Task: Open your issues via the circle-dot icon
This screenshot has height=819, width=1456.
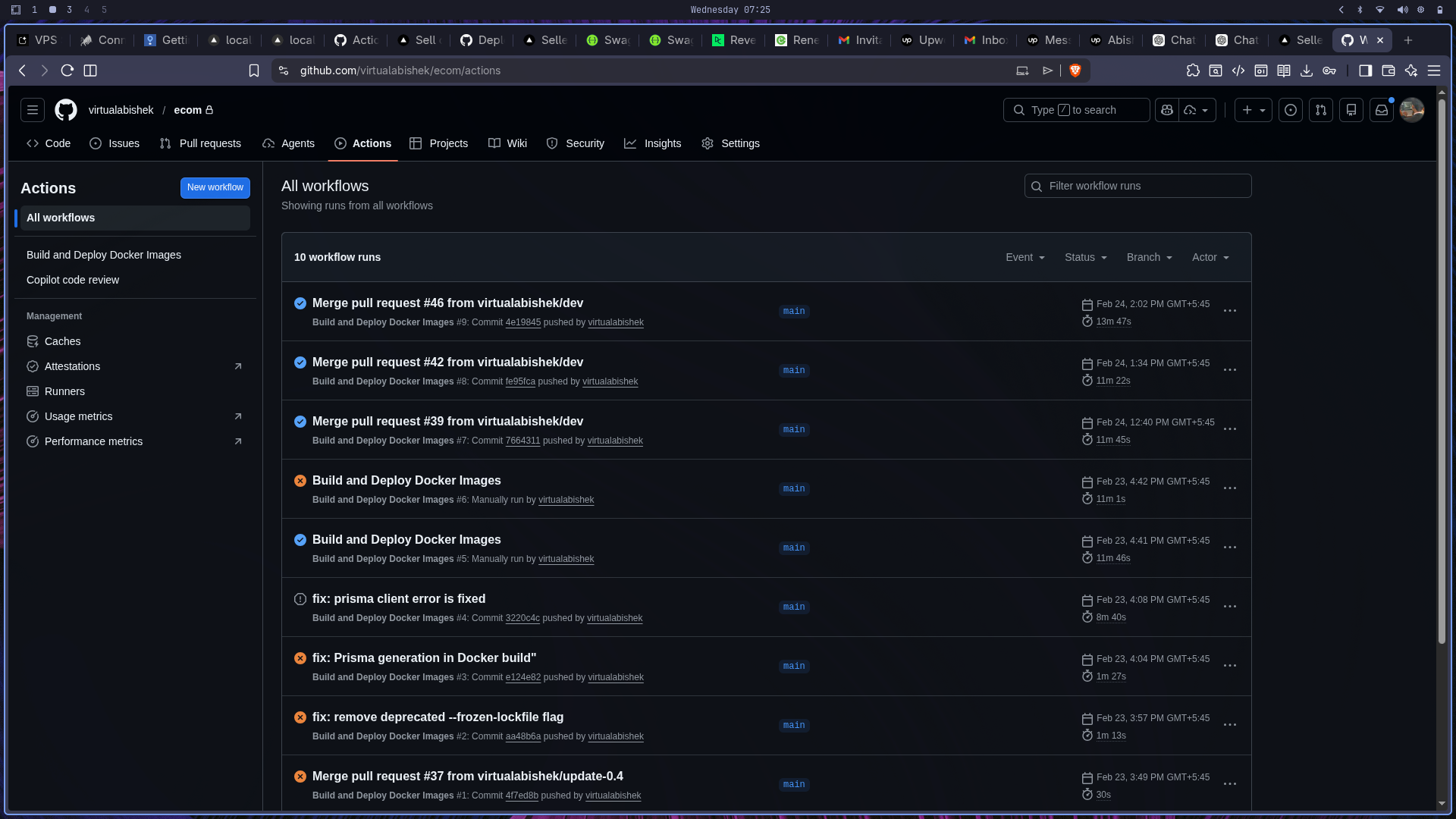Action: 1291,110
